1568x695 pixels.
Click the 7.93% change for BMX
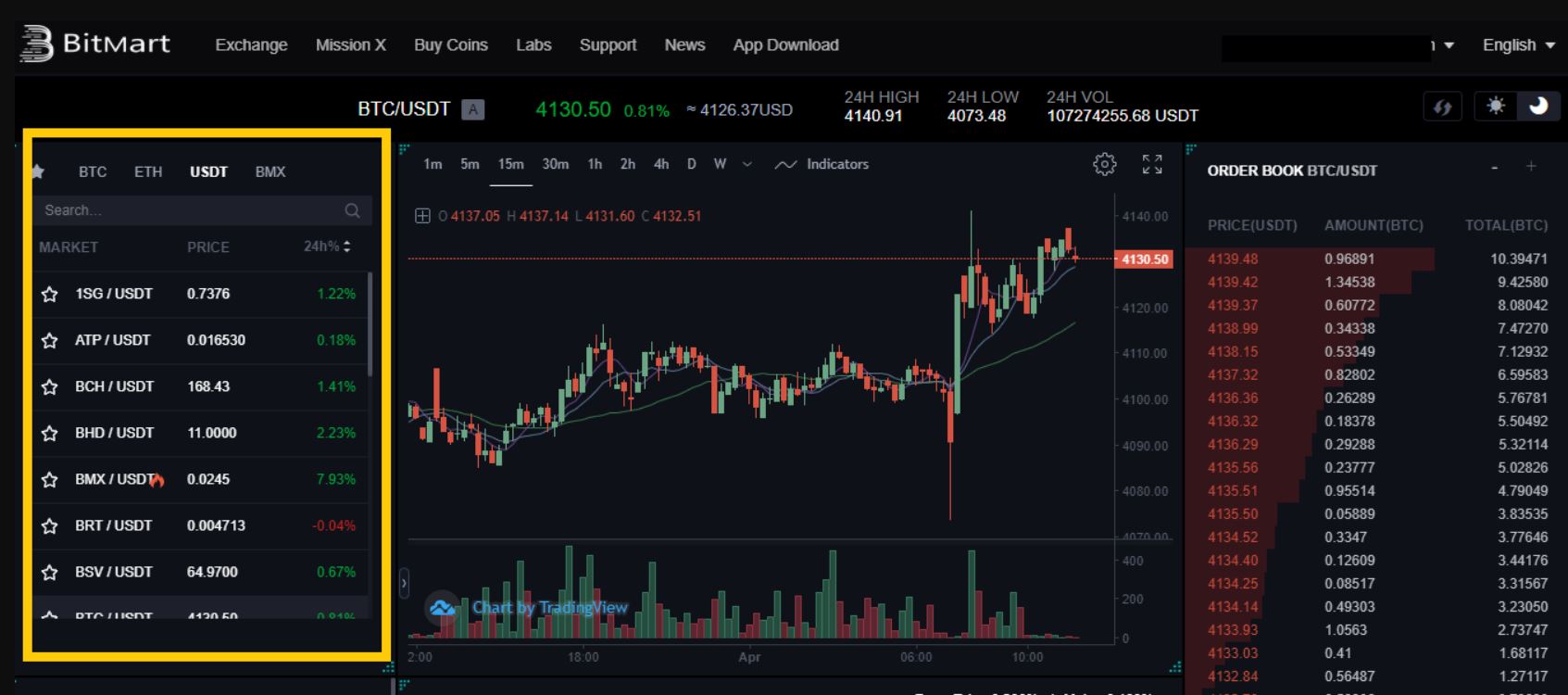point(335,479)
